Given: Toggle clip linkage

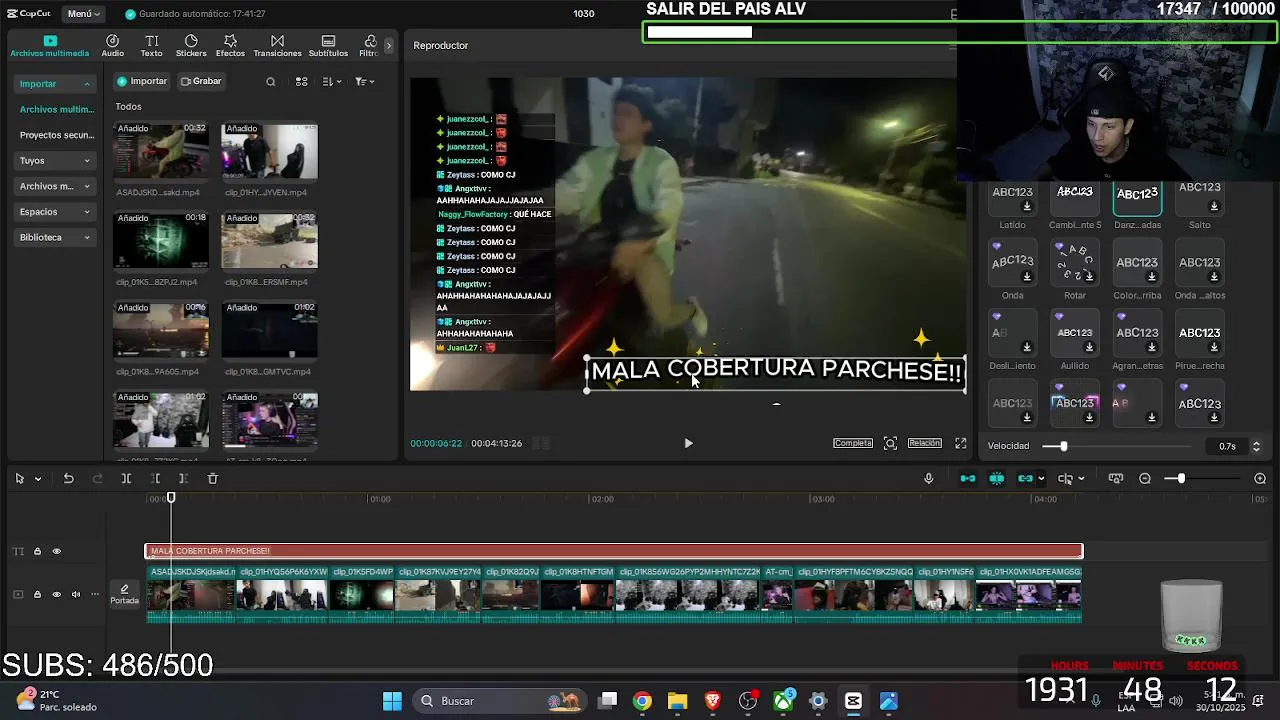Looking at the screenshot, I should coord(1025,479).
